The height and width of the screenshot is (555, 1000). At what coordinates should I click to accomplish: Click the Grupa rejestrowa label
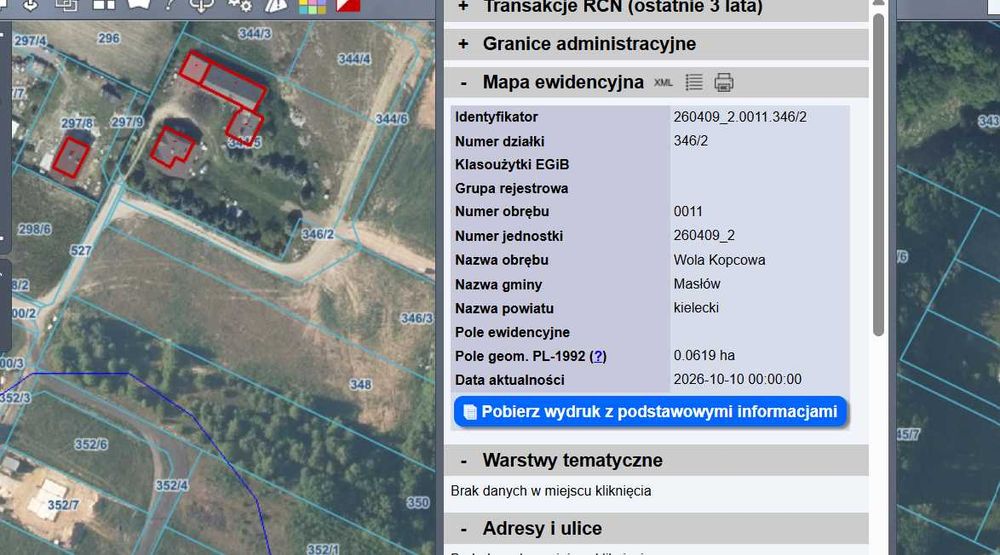tap(511, 189)
